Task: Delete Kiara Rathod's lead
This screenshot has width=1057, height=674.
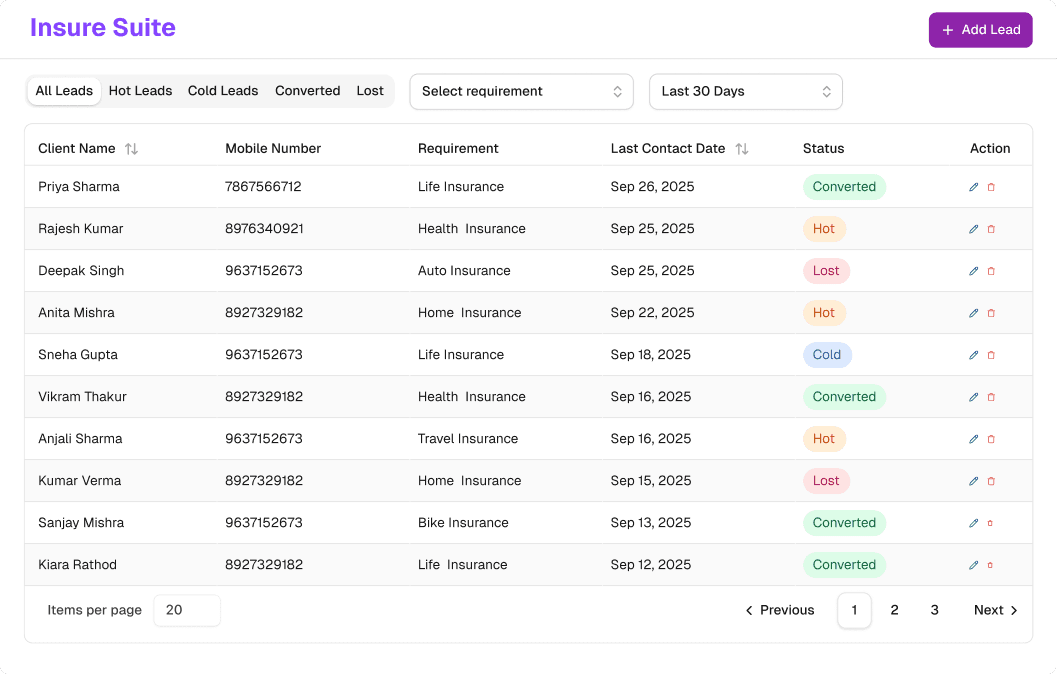Action: point(990,565)
